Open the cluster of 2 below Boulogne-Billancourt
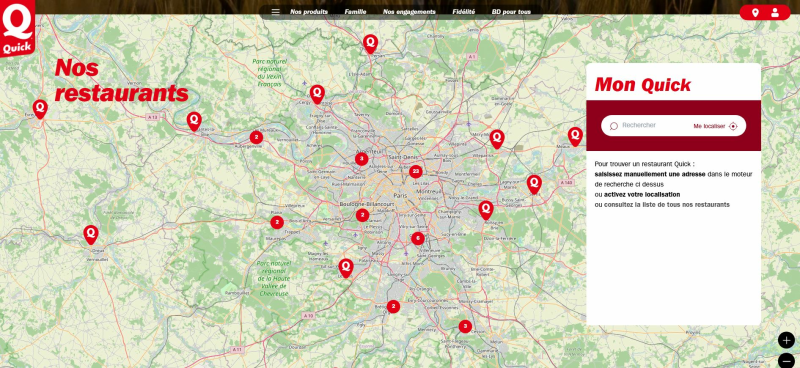Viewport: 800px width, 368px height. tap(362, 215)
